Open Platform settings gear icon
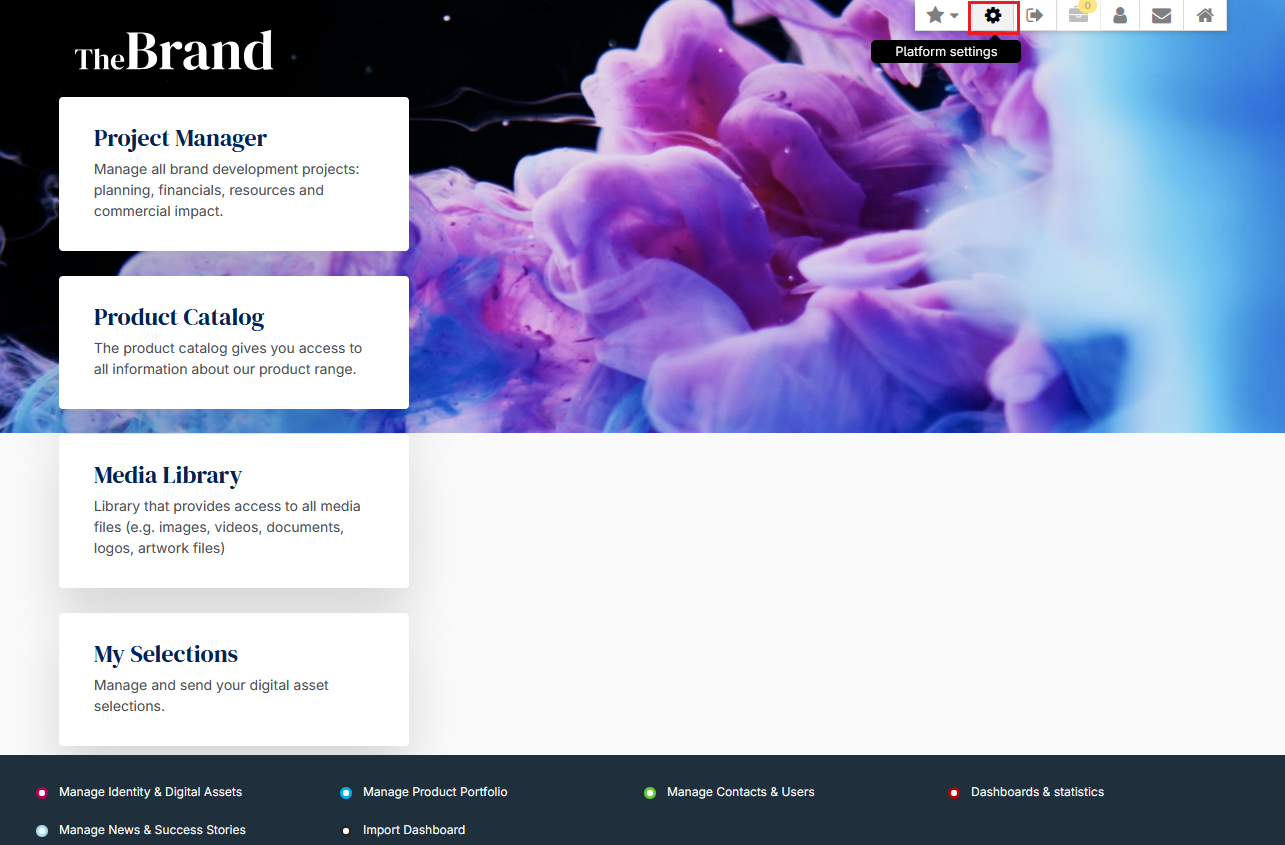The width and height of the screenshot is (1285, 845). pos(993,15)
